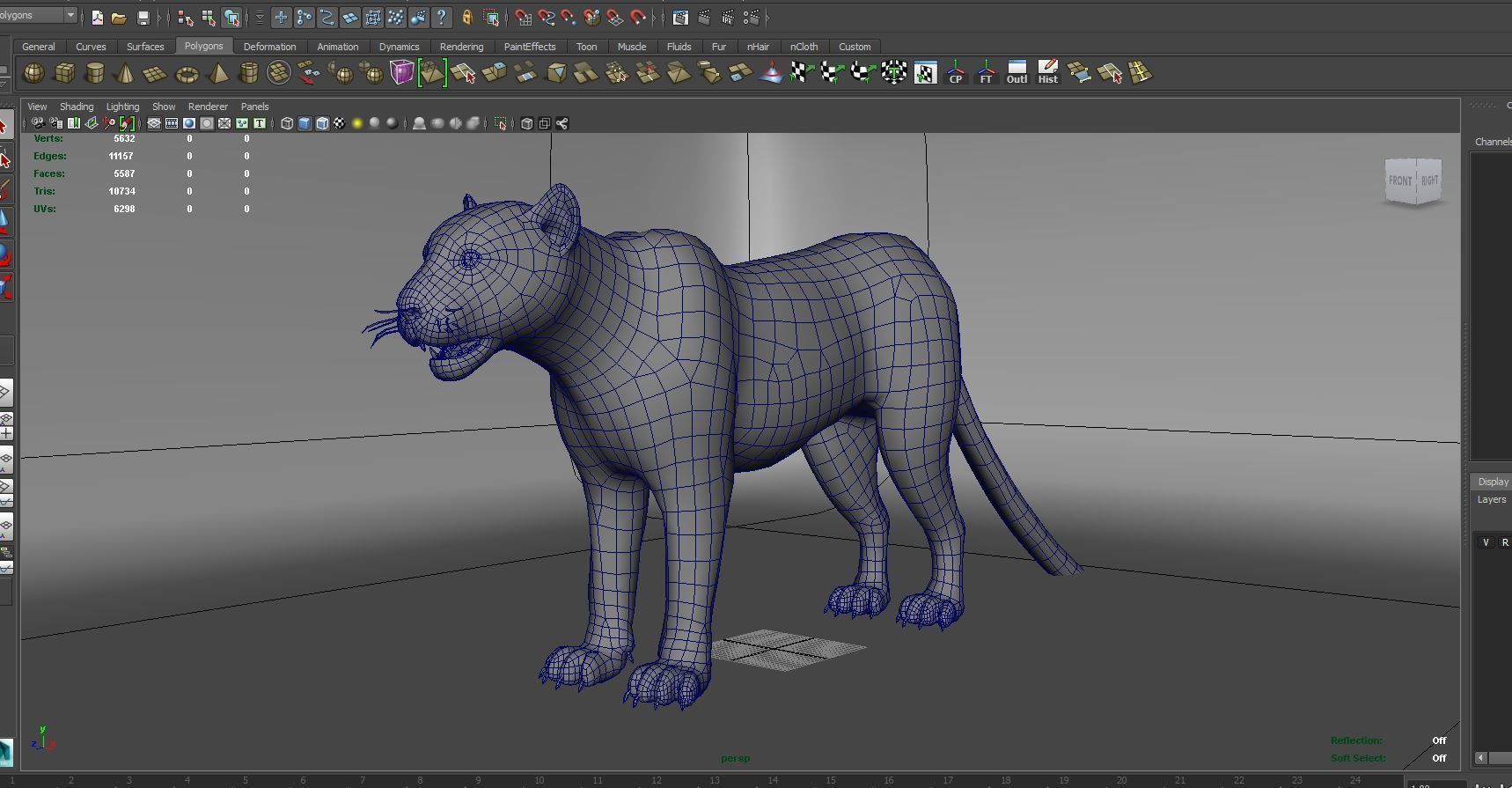Viewport: 1512px width, 788px height.
Task: Create a polygon pyramid from the shelf
Action: [218, 73]
